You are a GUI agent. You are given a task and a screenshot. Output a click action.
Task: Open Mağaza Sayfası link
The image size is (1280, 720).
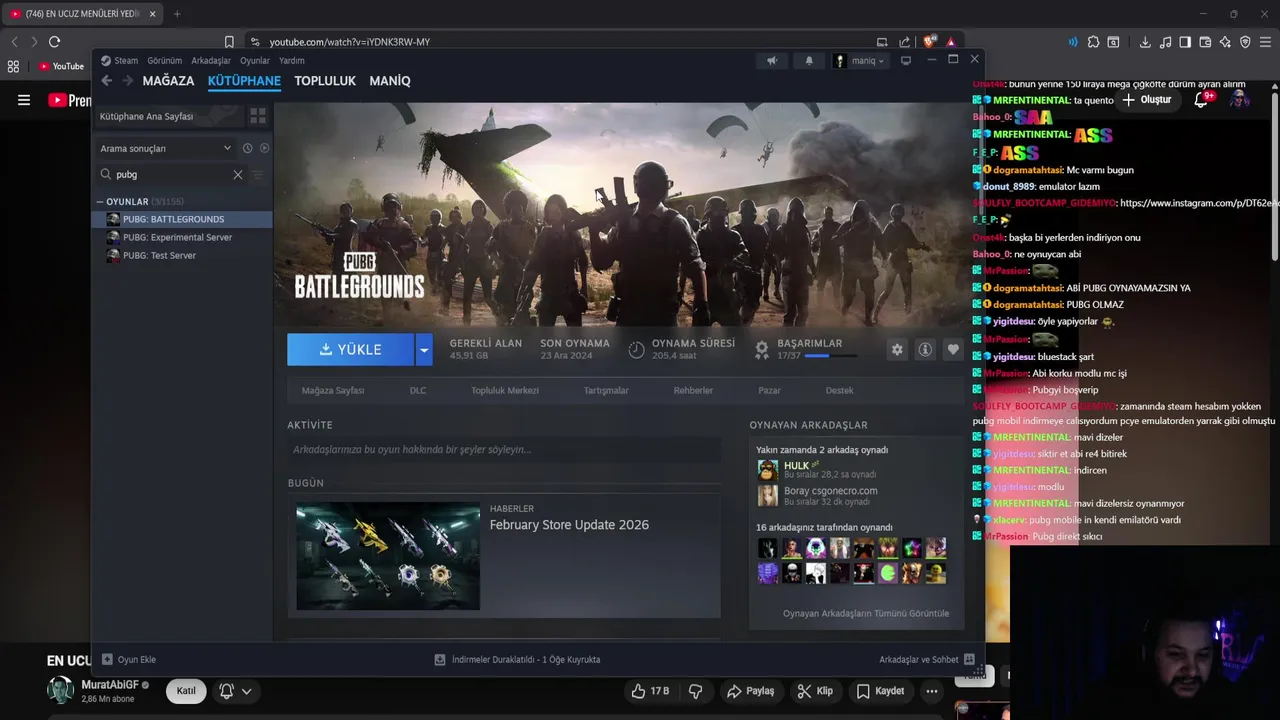tap(333, 391)
